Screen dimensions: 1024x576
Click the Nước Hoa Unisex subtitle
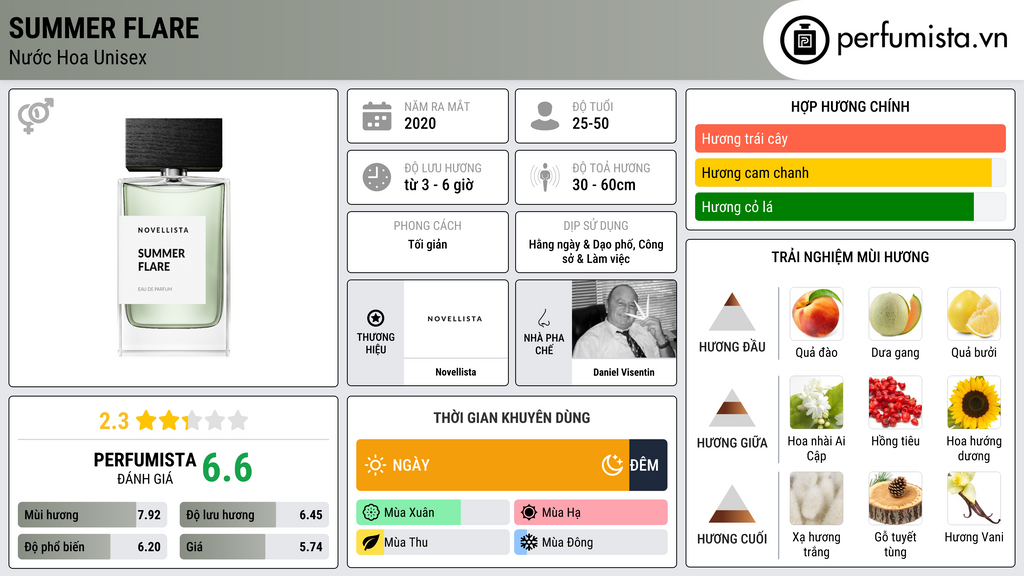click(78, 58)
